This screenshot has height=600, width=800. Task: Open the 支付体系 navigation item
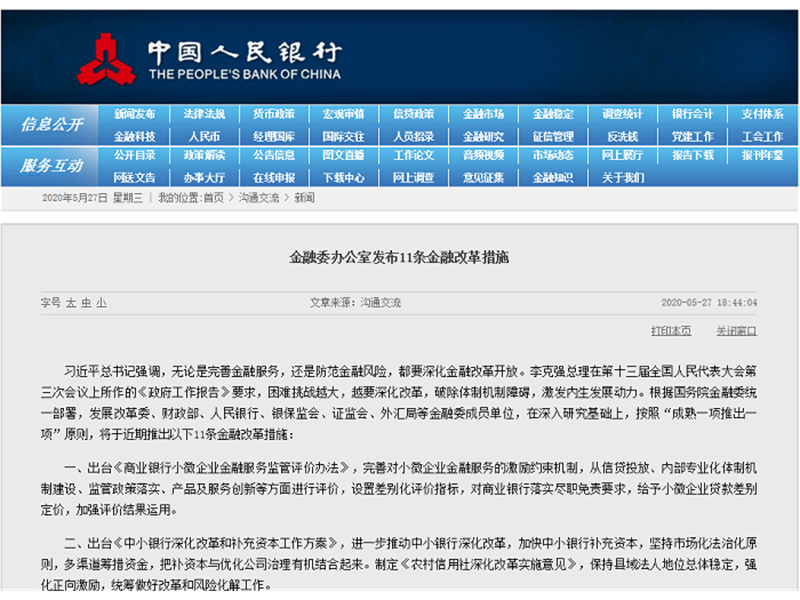[762, 114]
